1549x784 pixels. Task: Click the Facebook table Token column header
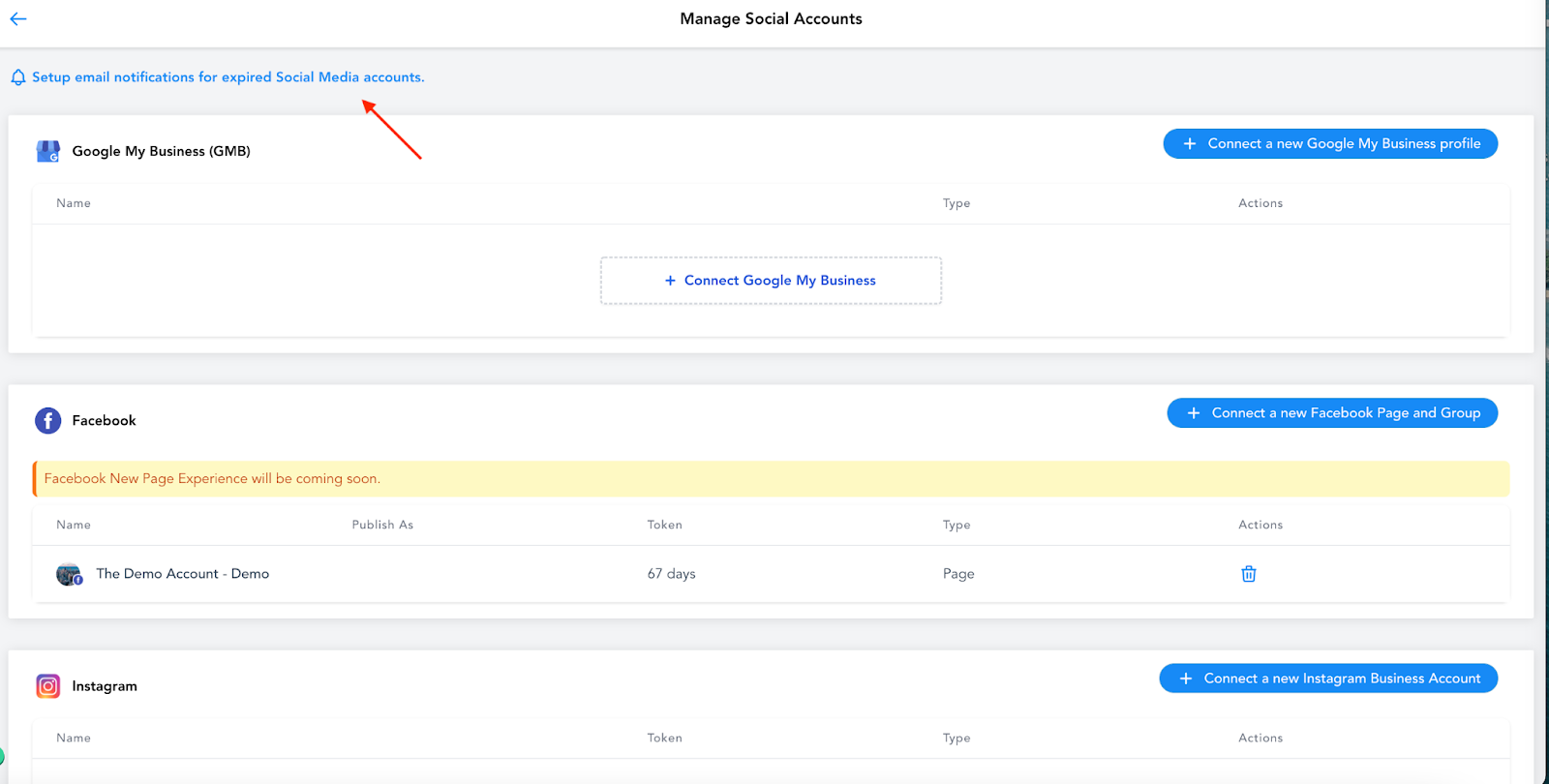[664, 525]
